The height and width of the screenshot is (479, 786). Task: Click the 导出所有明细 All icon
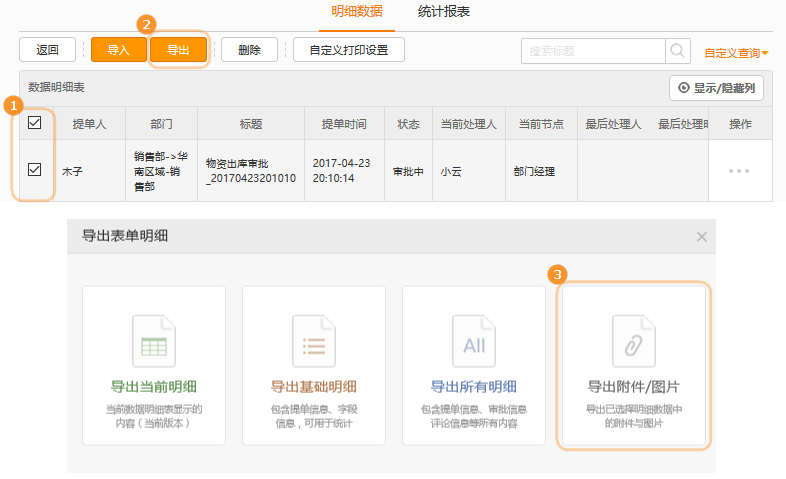(473, 342)
